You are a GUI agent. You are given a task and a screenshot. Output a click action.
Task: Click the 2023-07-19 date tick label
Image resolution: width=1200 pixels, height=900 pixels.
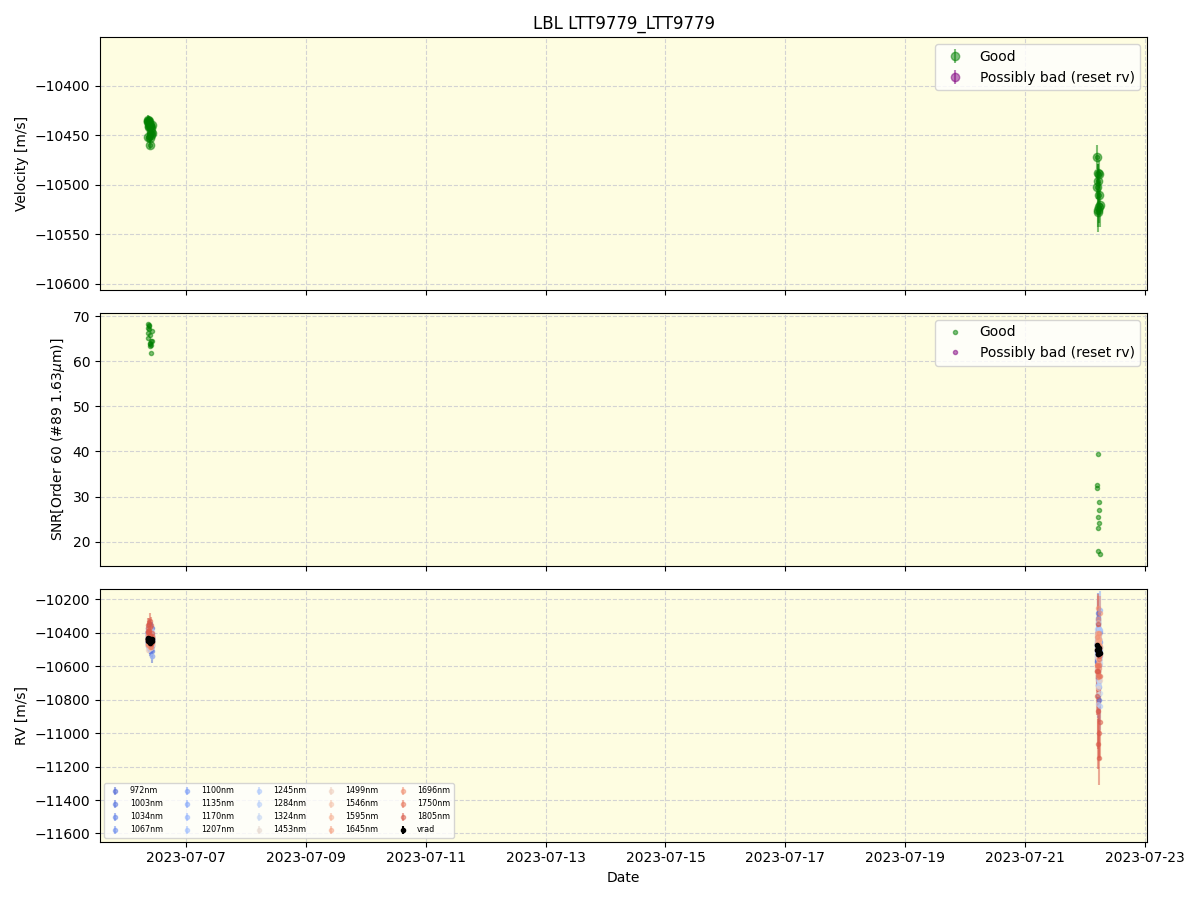coord(905,856)
